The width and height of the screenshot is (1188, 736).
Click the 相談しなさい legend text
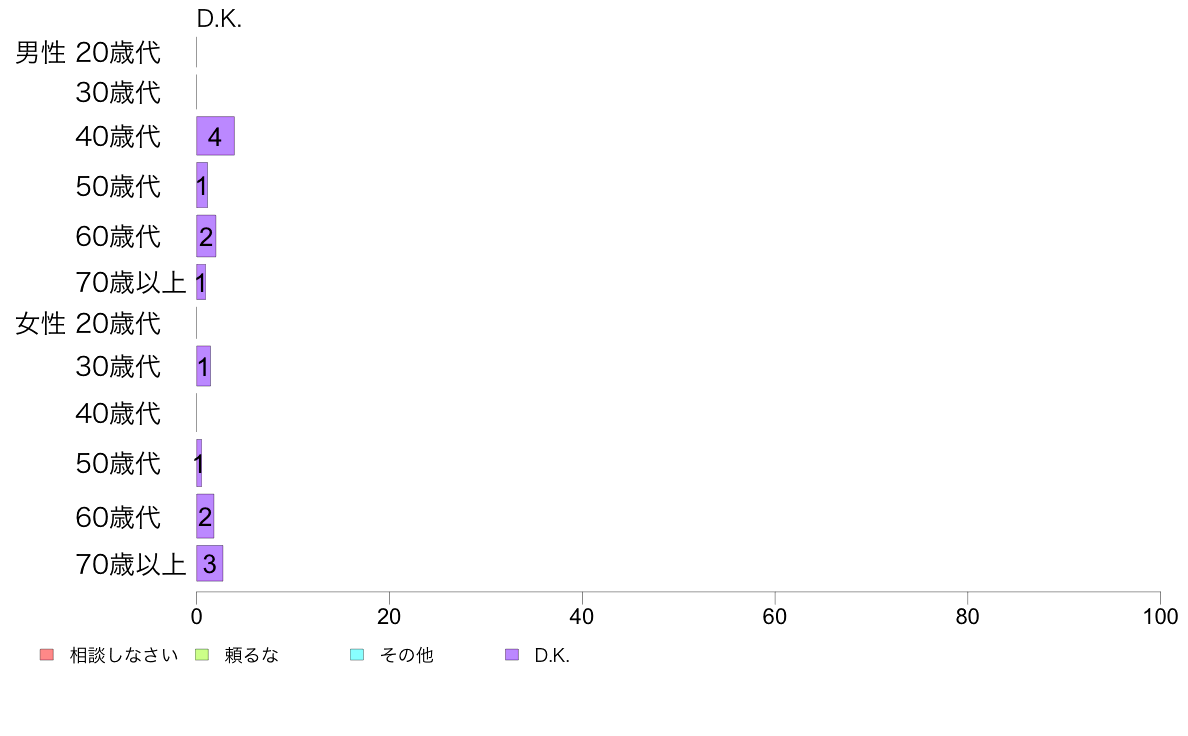tap(124, 655)
